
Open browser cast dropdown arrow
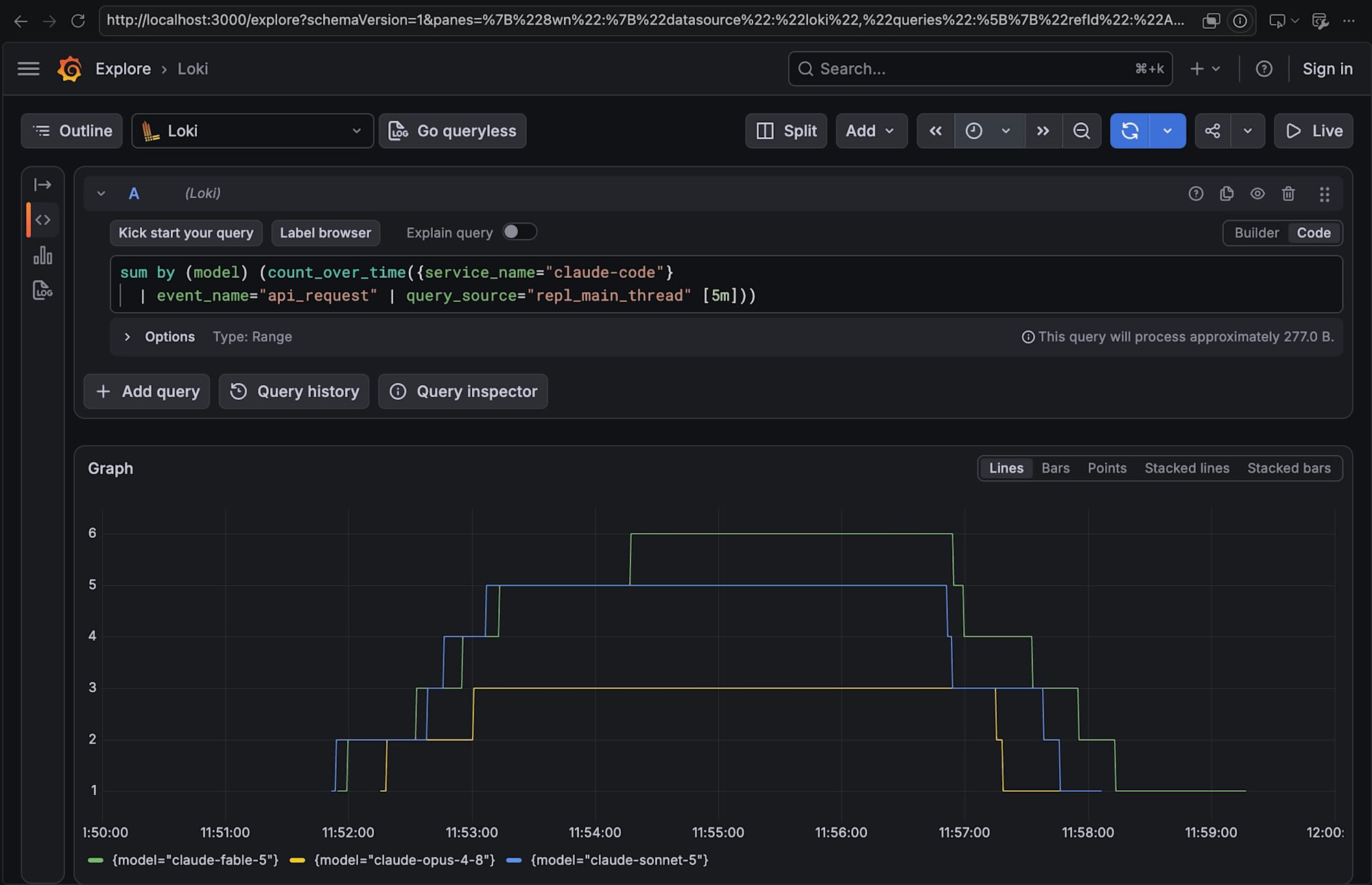click(x=1295, y=21)
